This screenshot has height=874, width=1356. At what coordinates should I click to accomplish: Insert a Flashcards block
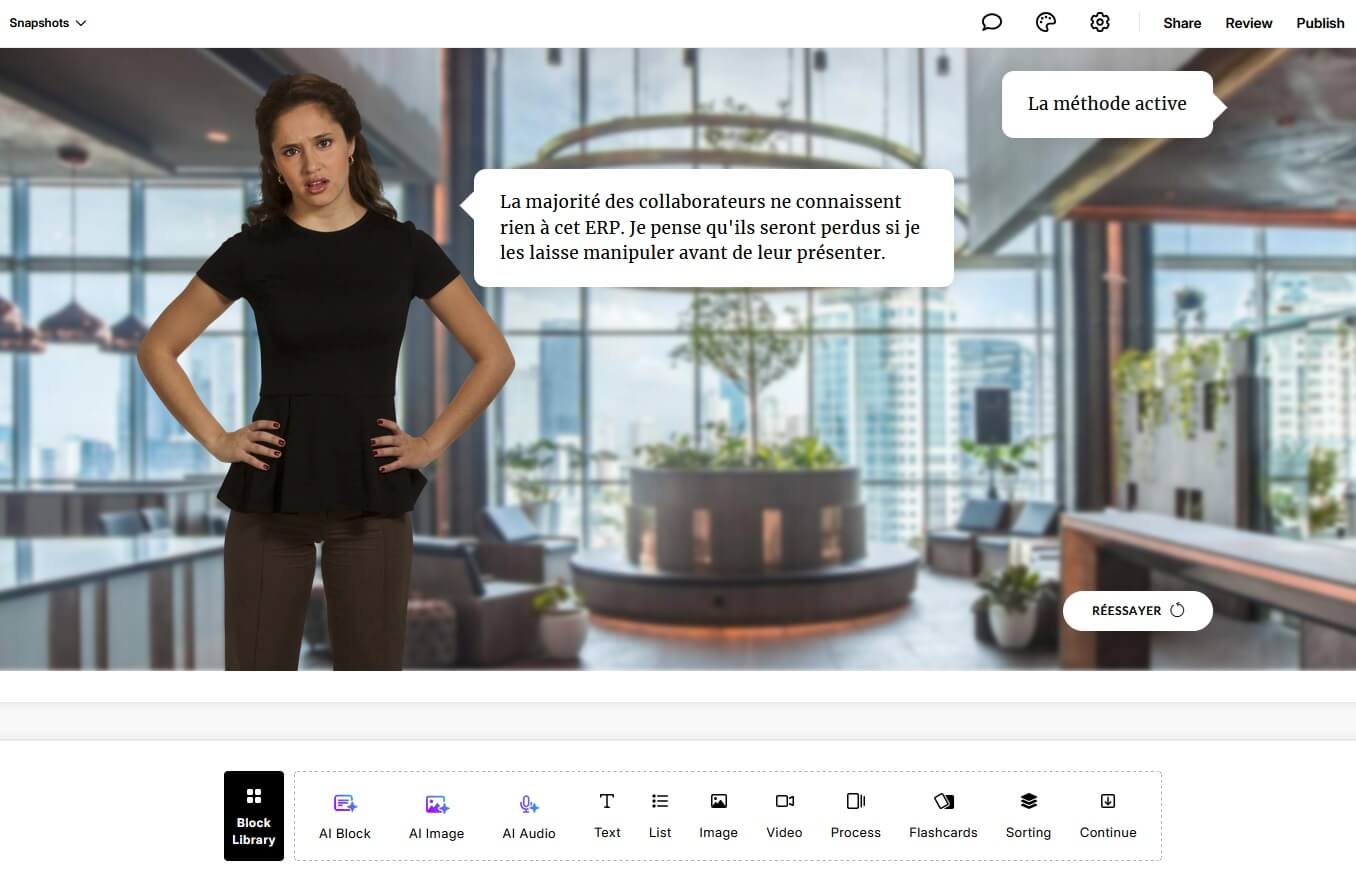coord(943,816)
